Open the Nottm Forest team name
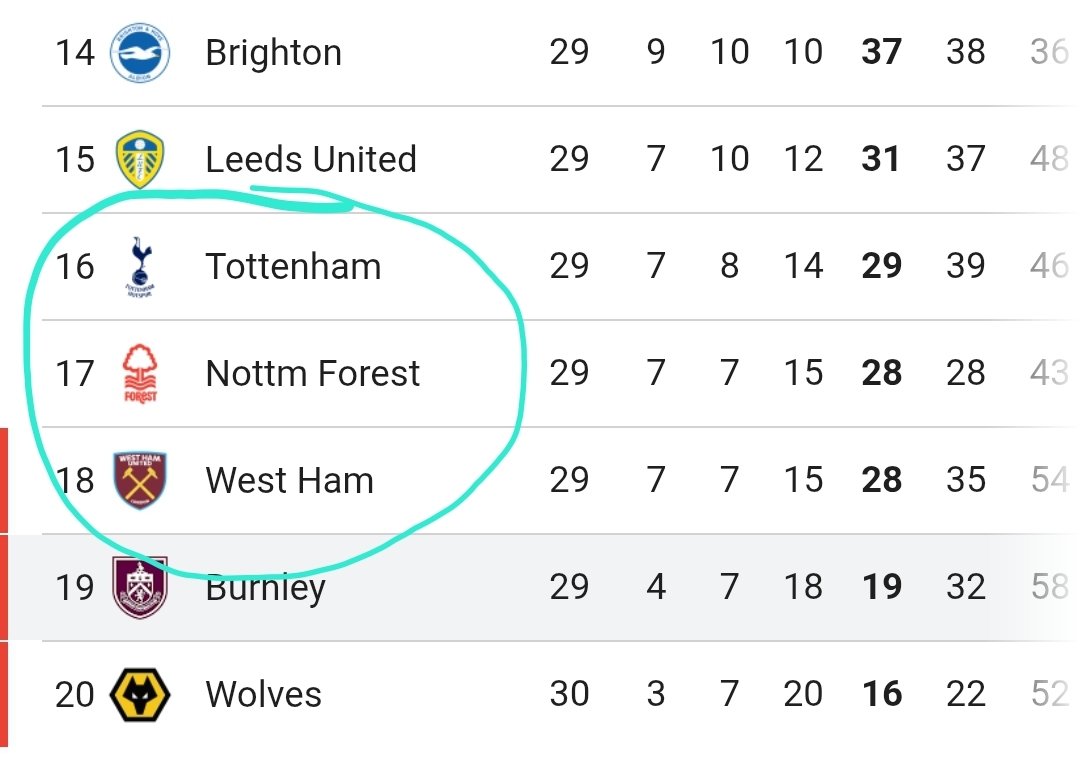The height and width of the screenshot is (763, 1080). [x=313, y=373]
